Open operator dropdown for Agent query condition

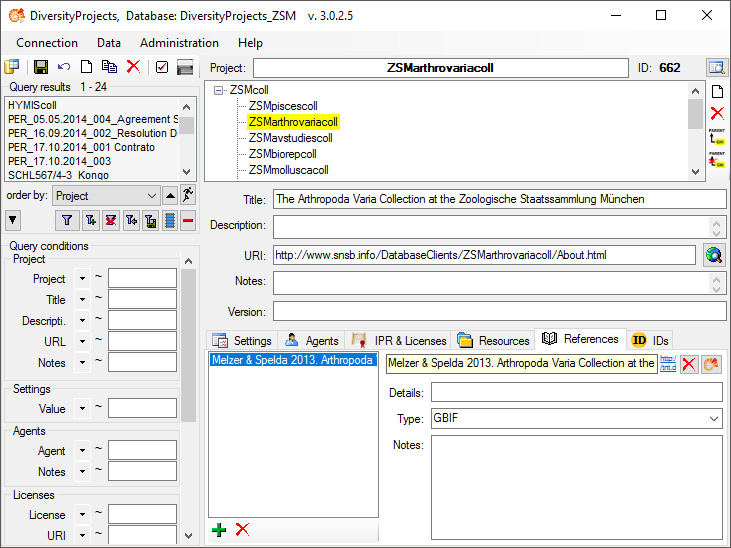click(x=83, y=451)
